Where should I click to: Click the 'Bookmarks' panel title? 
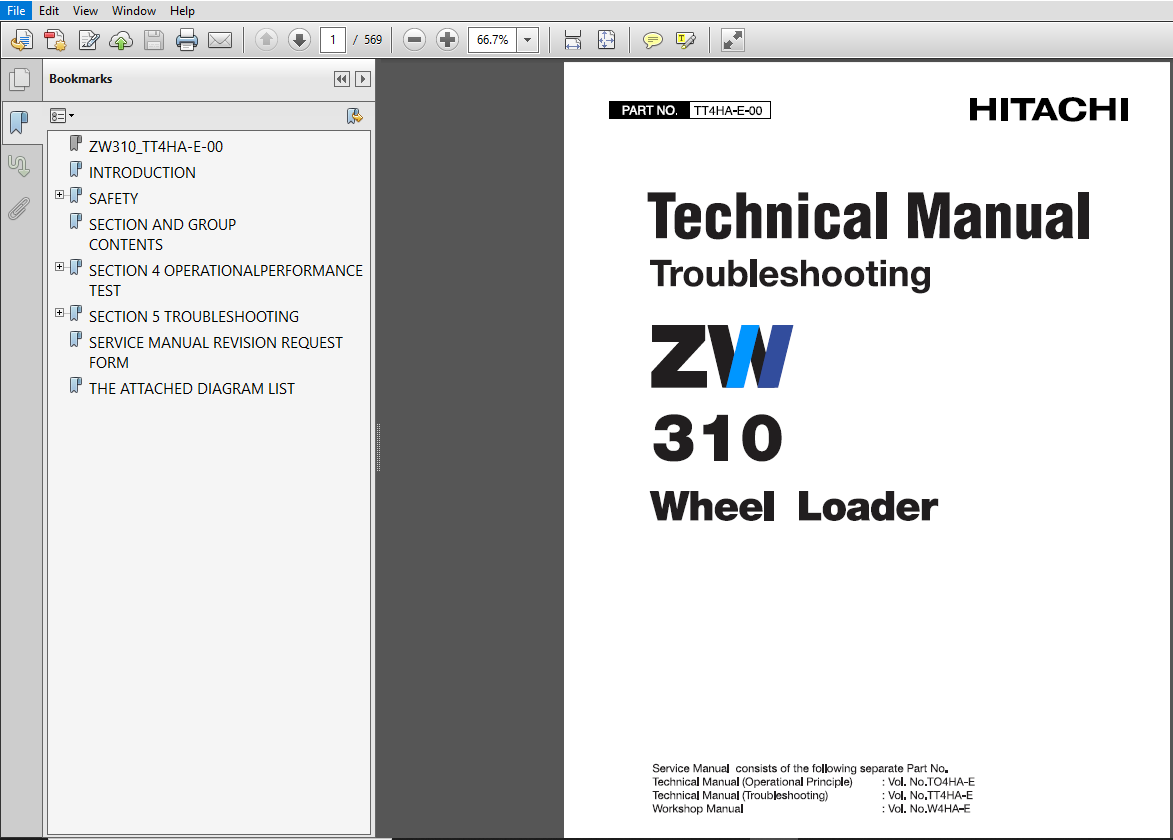coord(81,79)
